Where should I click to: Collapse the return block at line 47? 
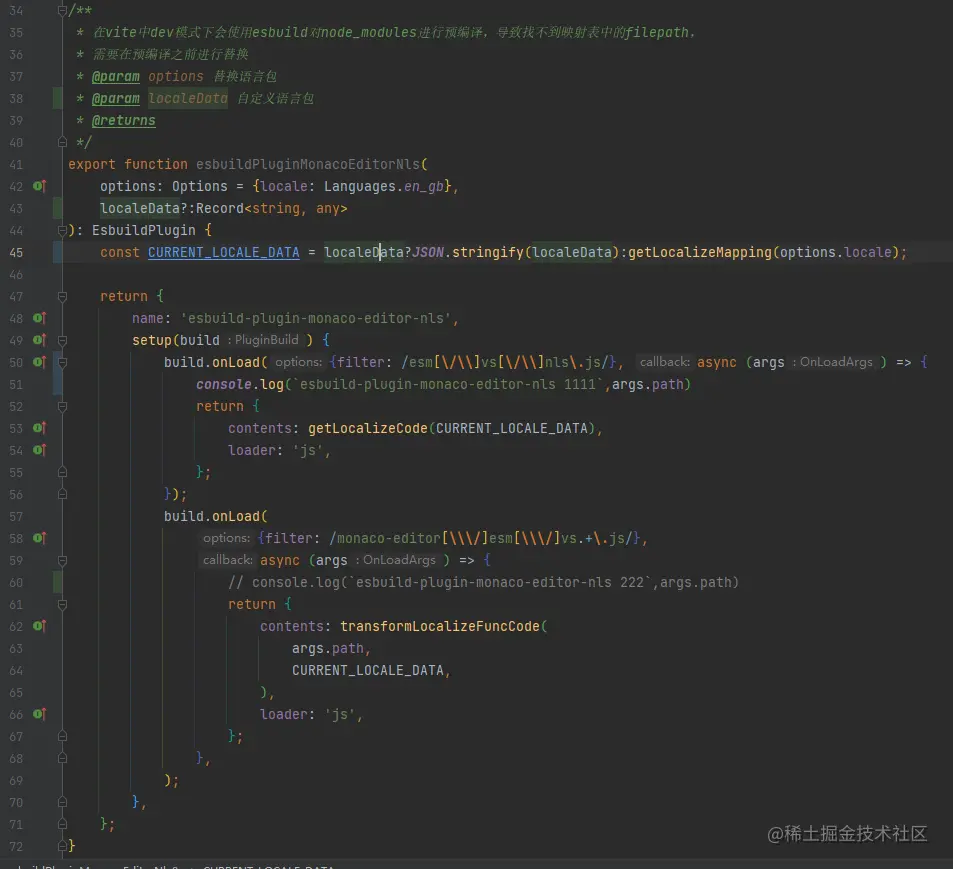[x=62, y=297]
